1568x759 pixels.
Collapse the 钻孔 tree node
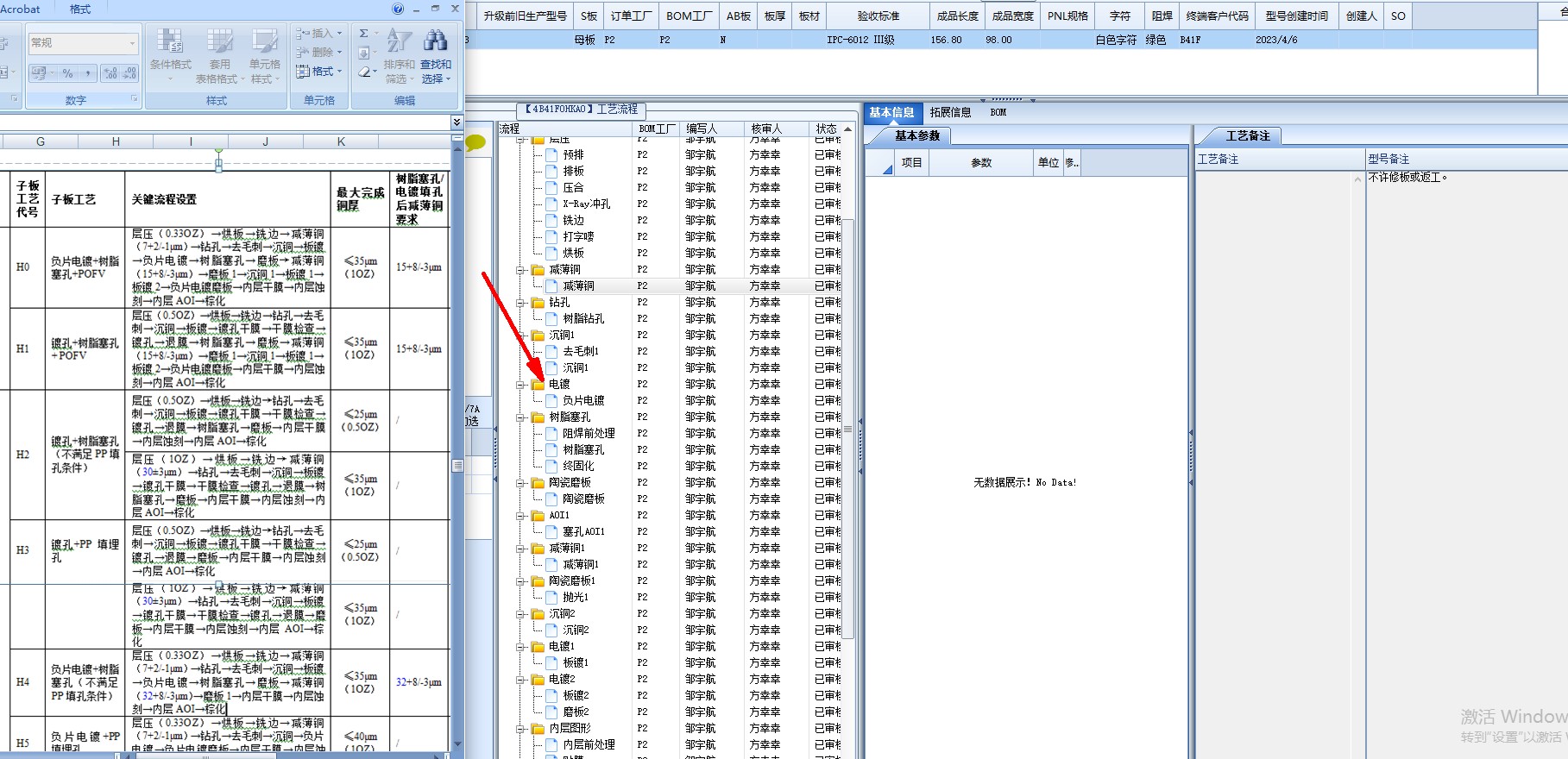point(521,303)
